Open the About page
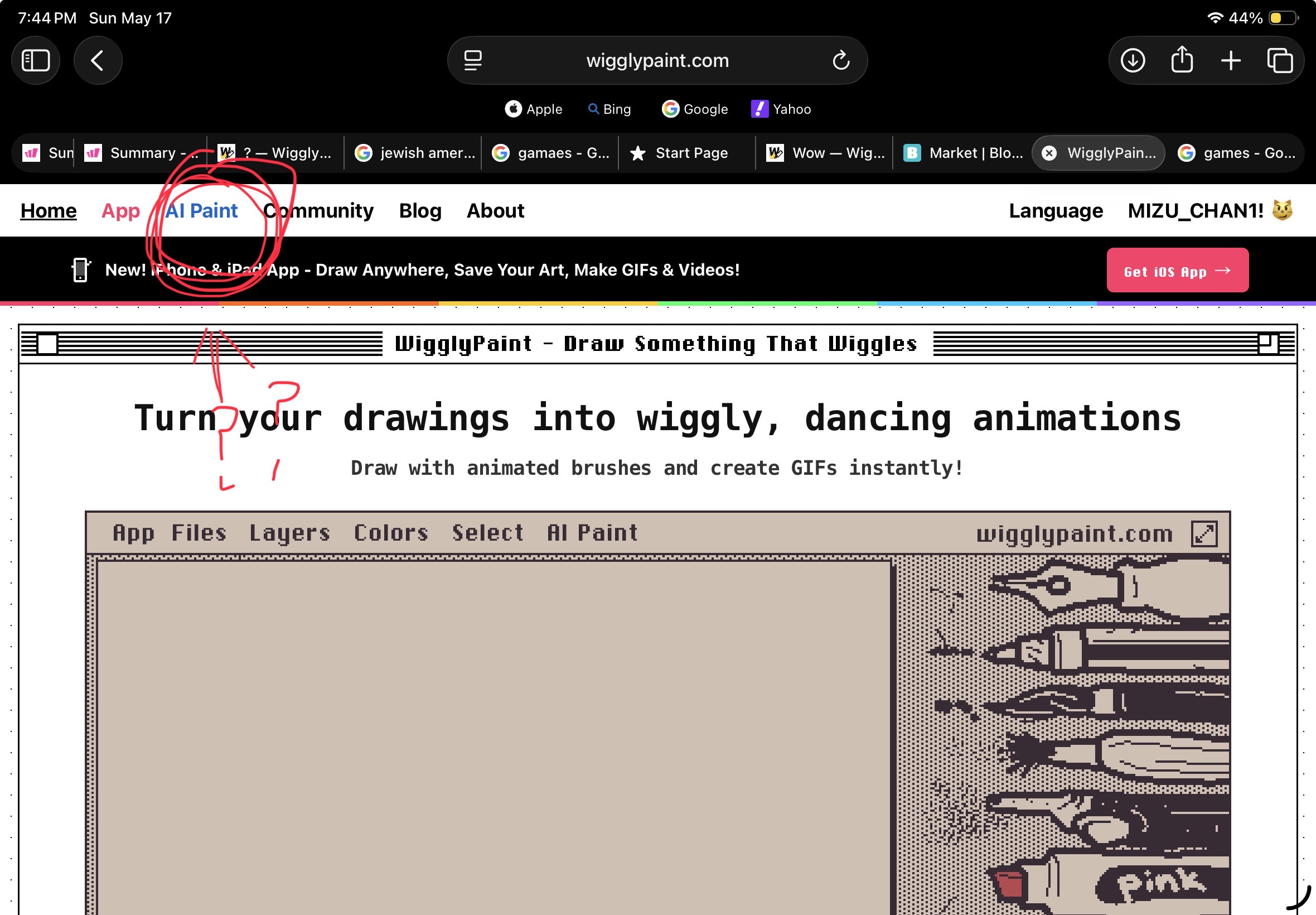1316x915 pixels. point(496,210)
